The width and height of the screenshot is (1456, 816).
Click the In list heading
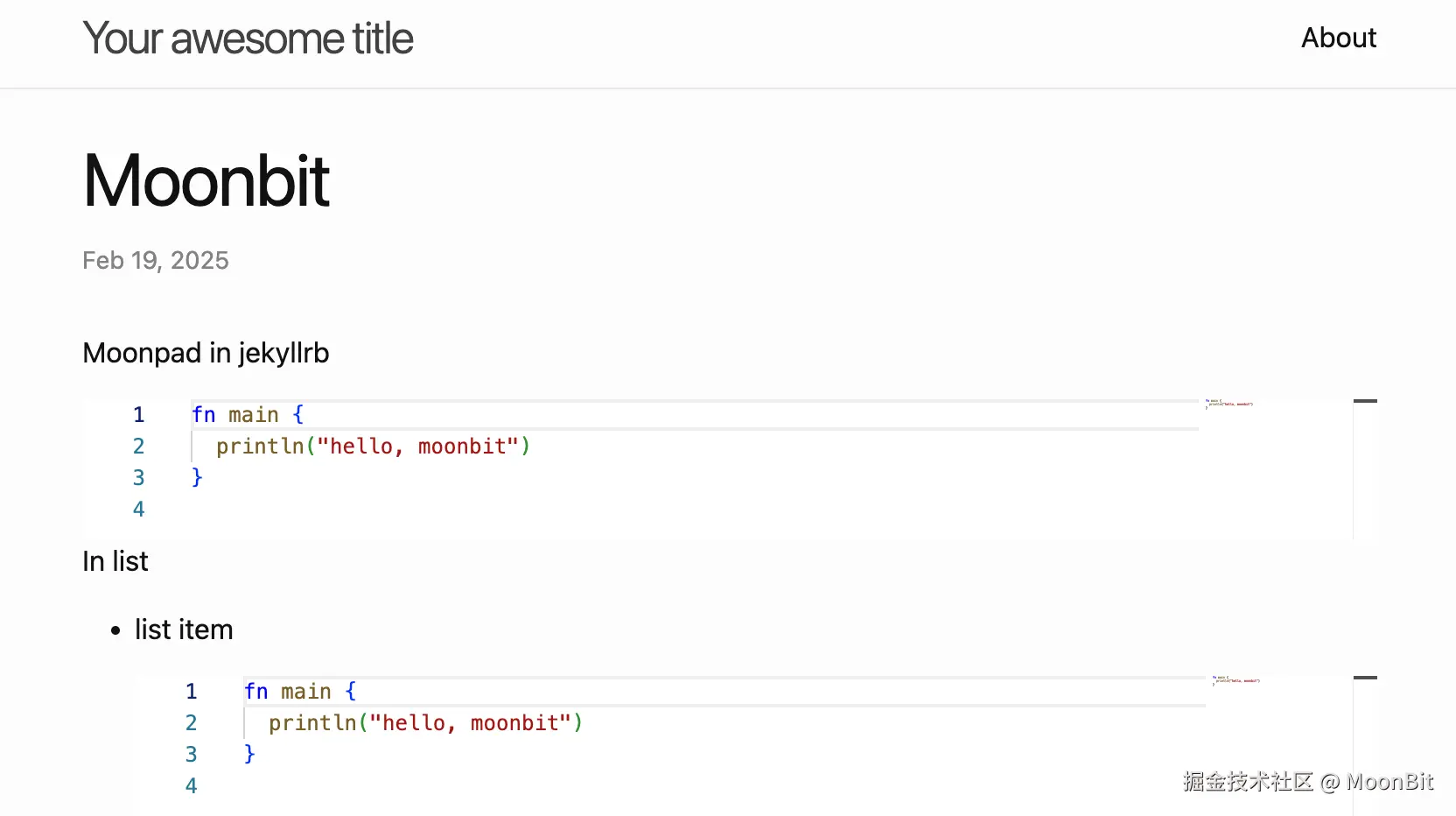point(115,561)
